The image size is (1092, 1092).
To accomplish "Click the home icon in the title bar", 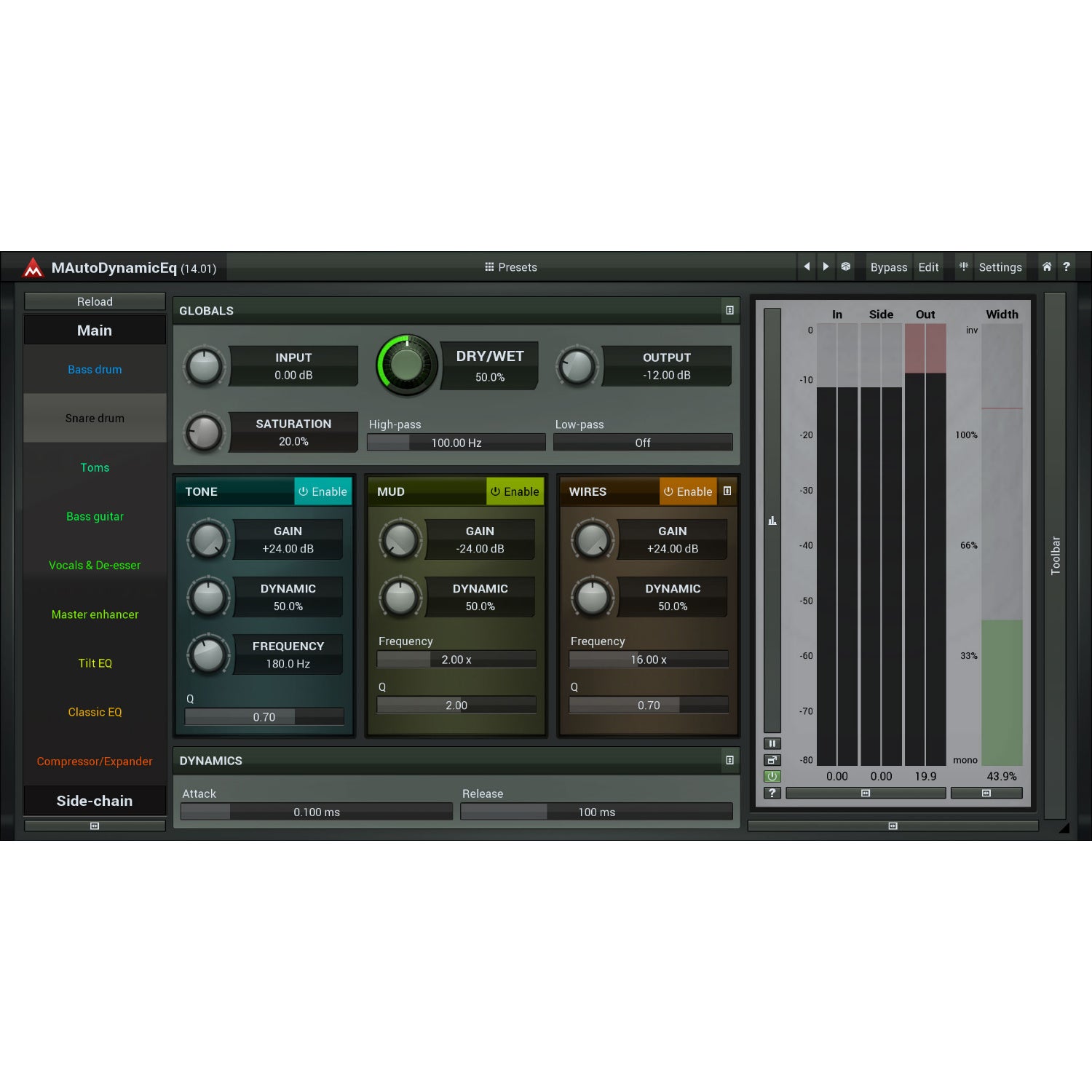I will 1047,267.
